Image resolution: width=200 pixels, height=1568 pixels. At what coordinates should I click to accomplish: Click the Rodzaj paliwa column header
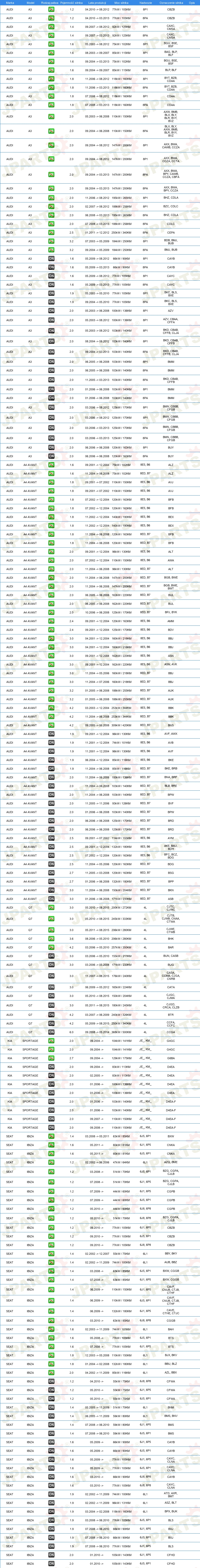click(x=50, y=3)
